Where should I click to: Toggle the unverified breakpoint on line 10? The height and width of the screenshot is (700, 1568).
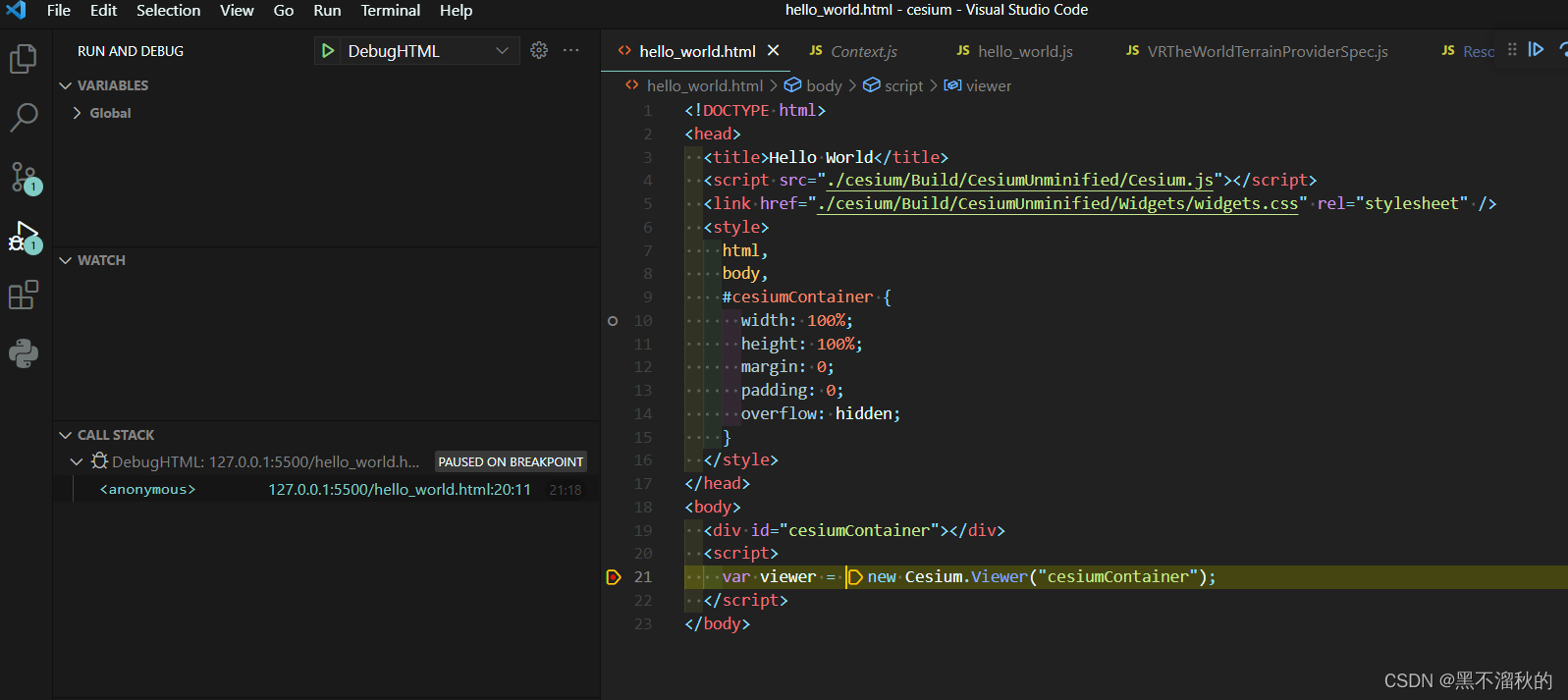[613, 321]
